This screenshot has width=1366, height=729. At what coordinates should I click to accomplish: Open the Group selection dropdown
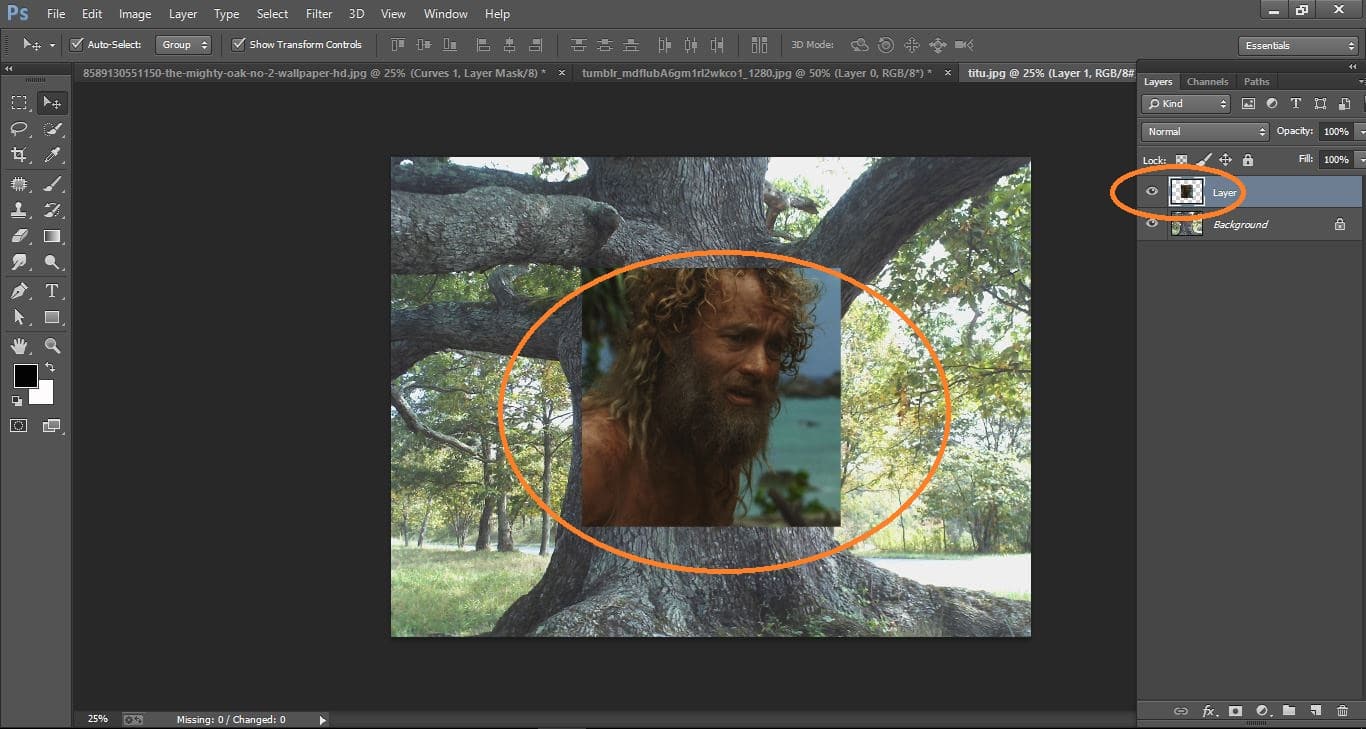184,44
